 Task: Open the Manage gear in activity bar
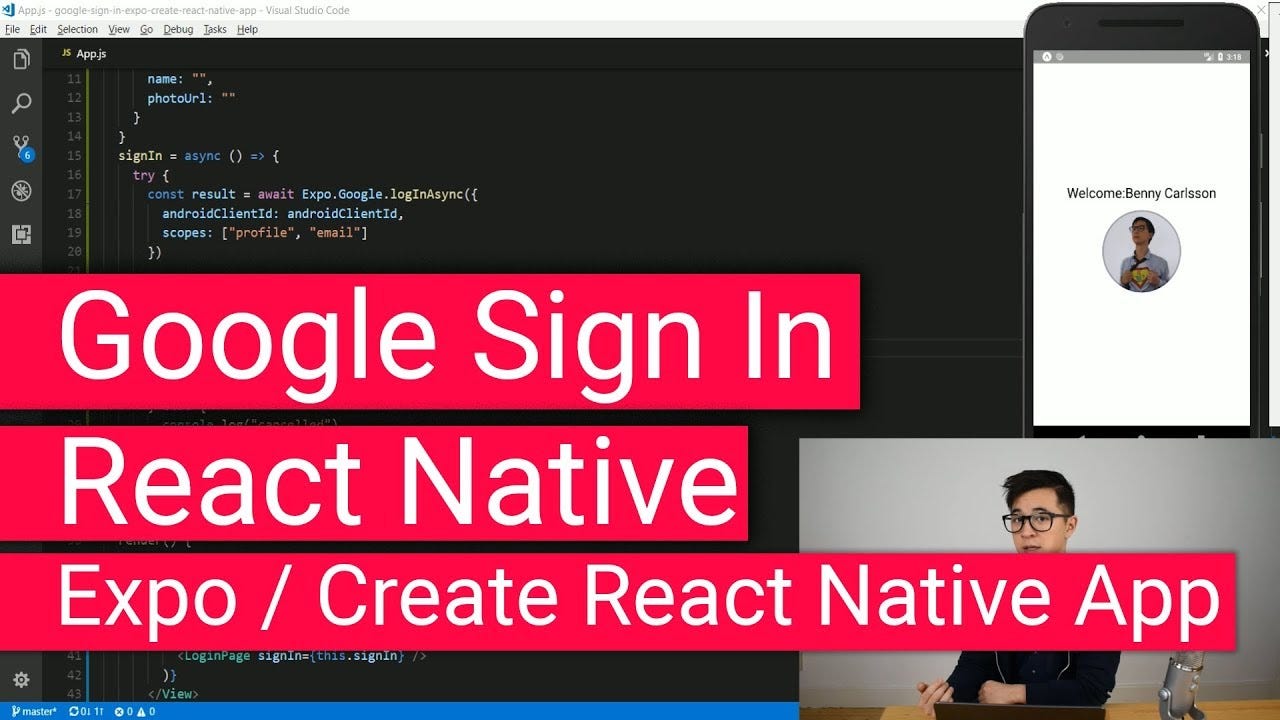click(x=21, y=680)
